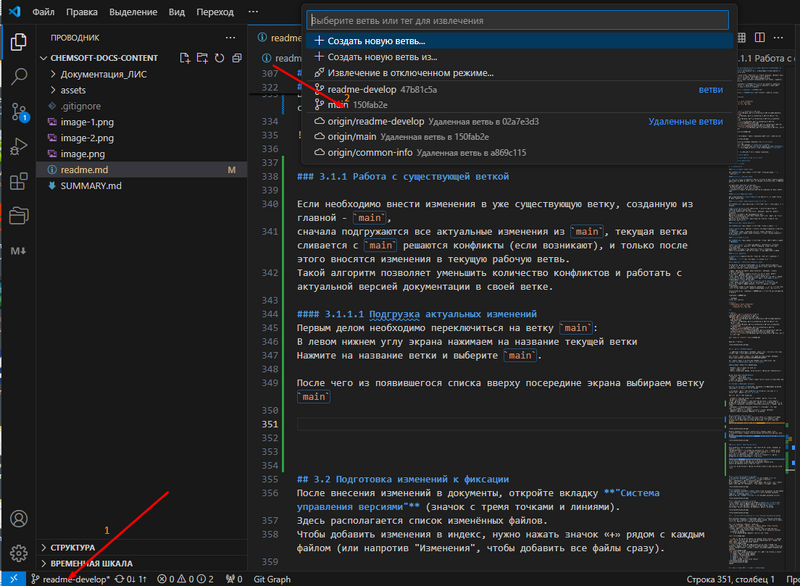Click the New Folder icon in explorer

tap(202, 58)
